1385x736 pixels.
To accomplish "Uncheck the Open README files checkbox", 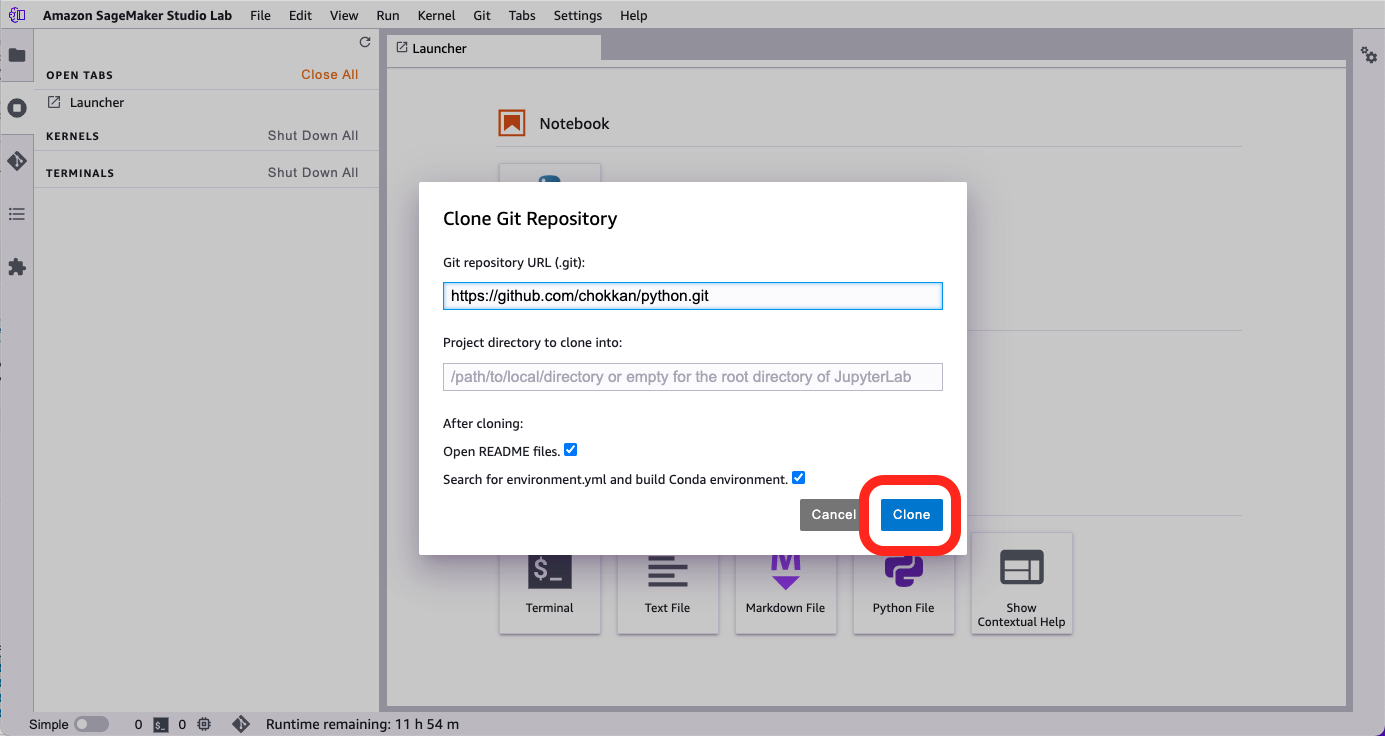I will point(571,450).
